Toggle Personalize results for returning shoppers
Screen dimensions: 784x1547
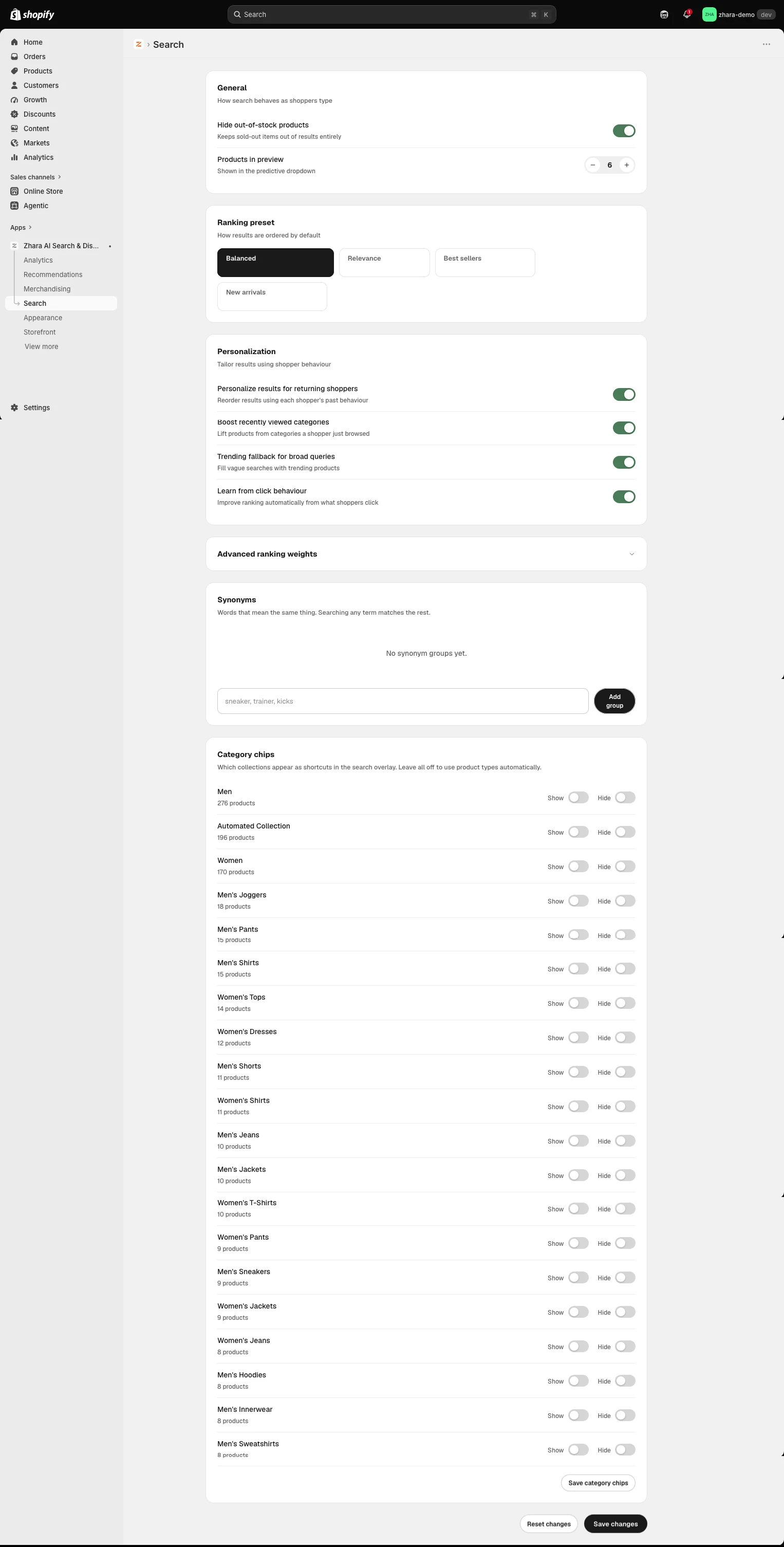pos(624,395)
